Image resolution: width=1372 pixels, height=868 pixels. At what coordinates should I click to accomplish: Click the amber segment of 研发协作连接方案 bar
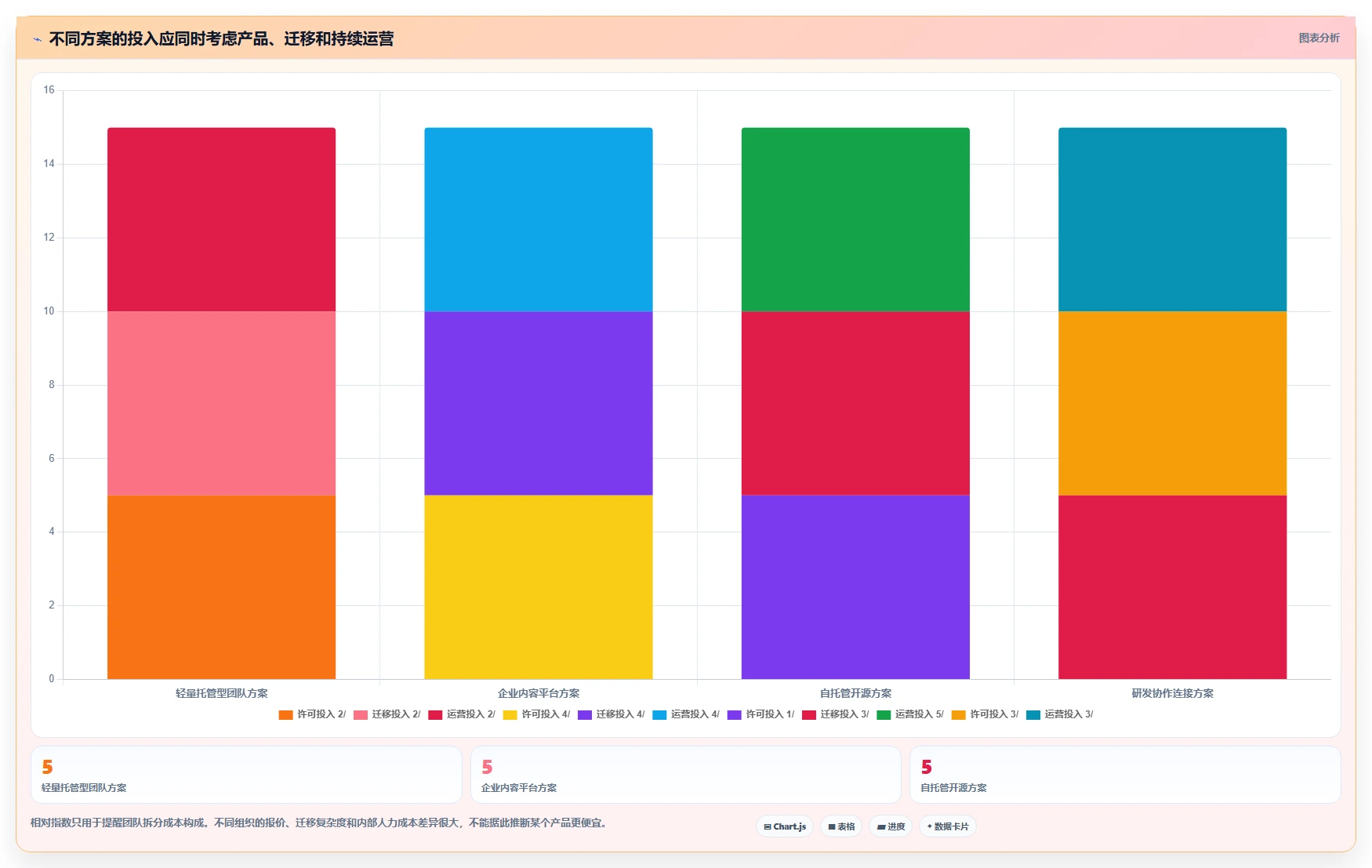1173,403
